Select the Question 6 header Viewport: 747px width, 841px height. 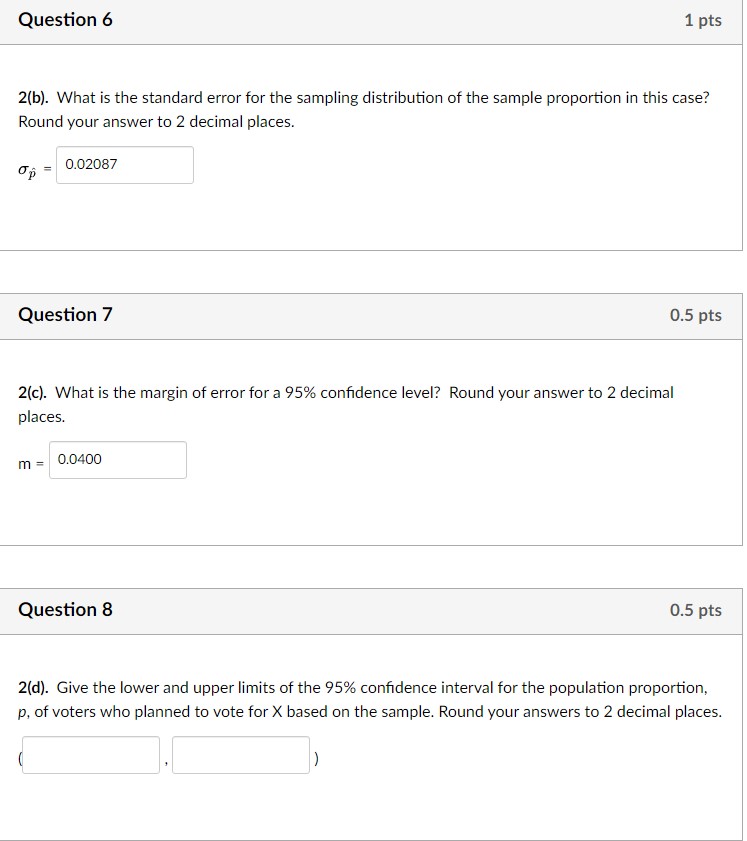[x=66, y=19]
